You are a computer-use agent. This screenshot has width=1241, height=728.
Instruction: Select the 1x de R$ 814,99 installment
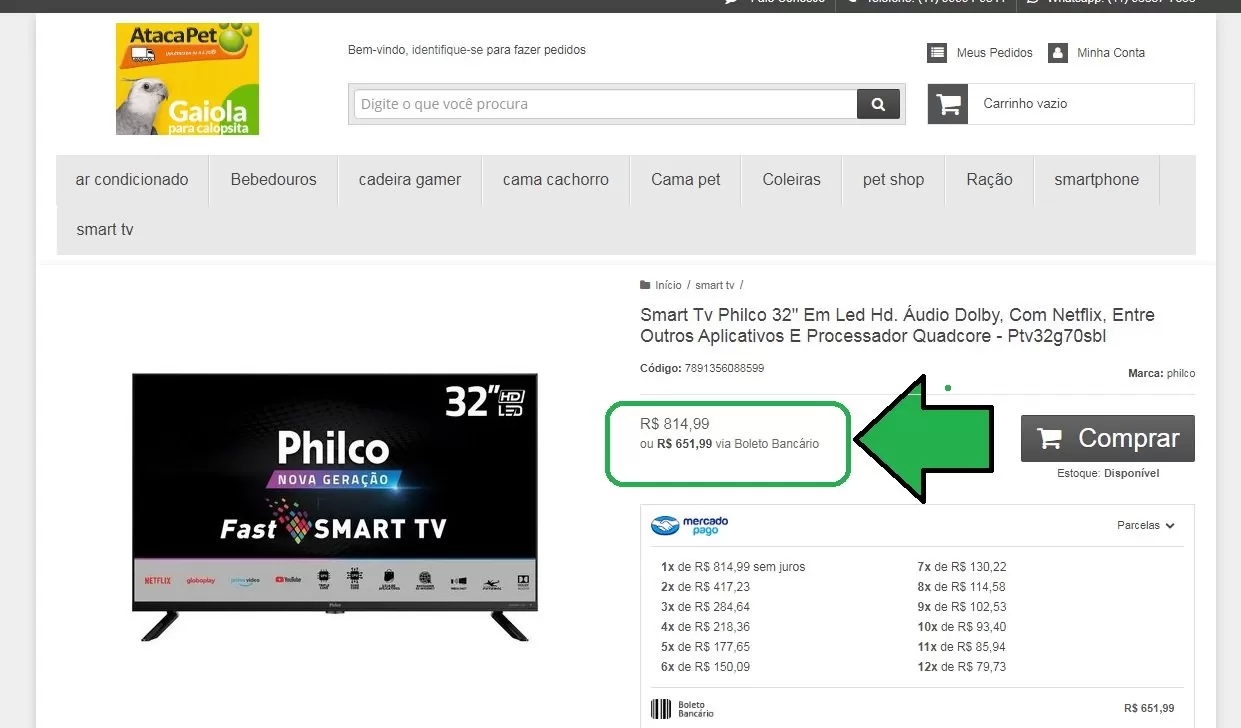point(733,567)
